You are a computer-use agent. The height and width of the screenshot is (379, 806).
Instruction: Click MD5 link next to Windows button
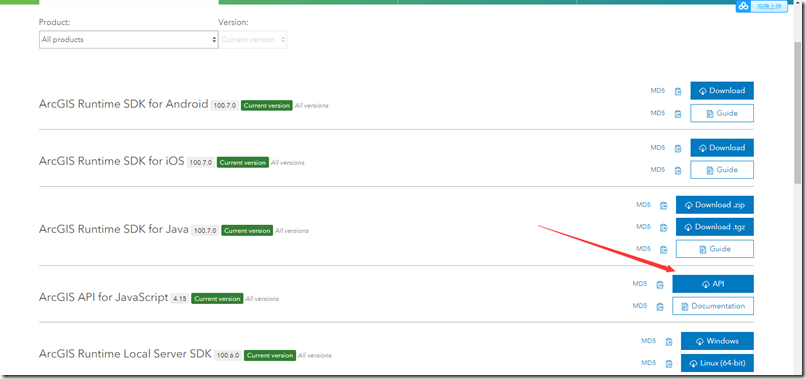point(649,341)
